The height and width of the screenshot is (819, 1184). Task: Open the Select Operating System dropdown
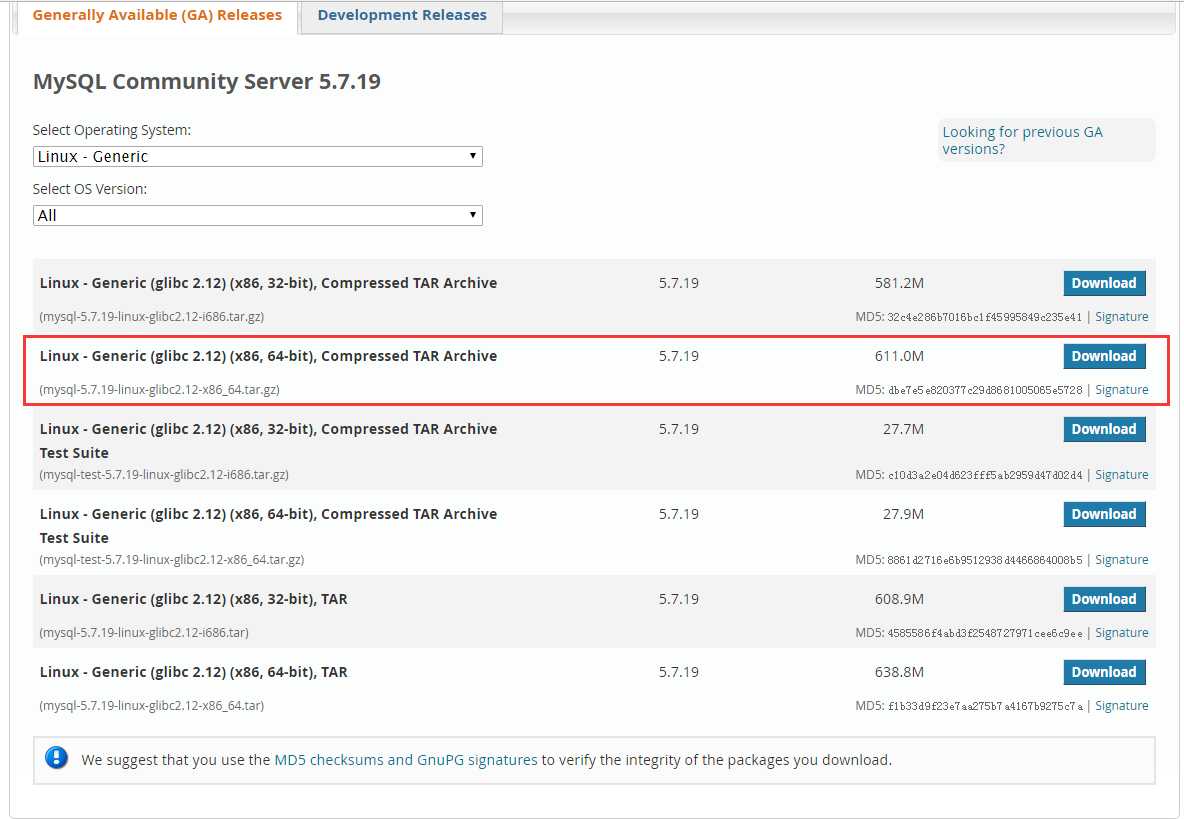coord(257,156)
